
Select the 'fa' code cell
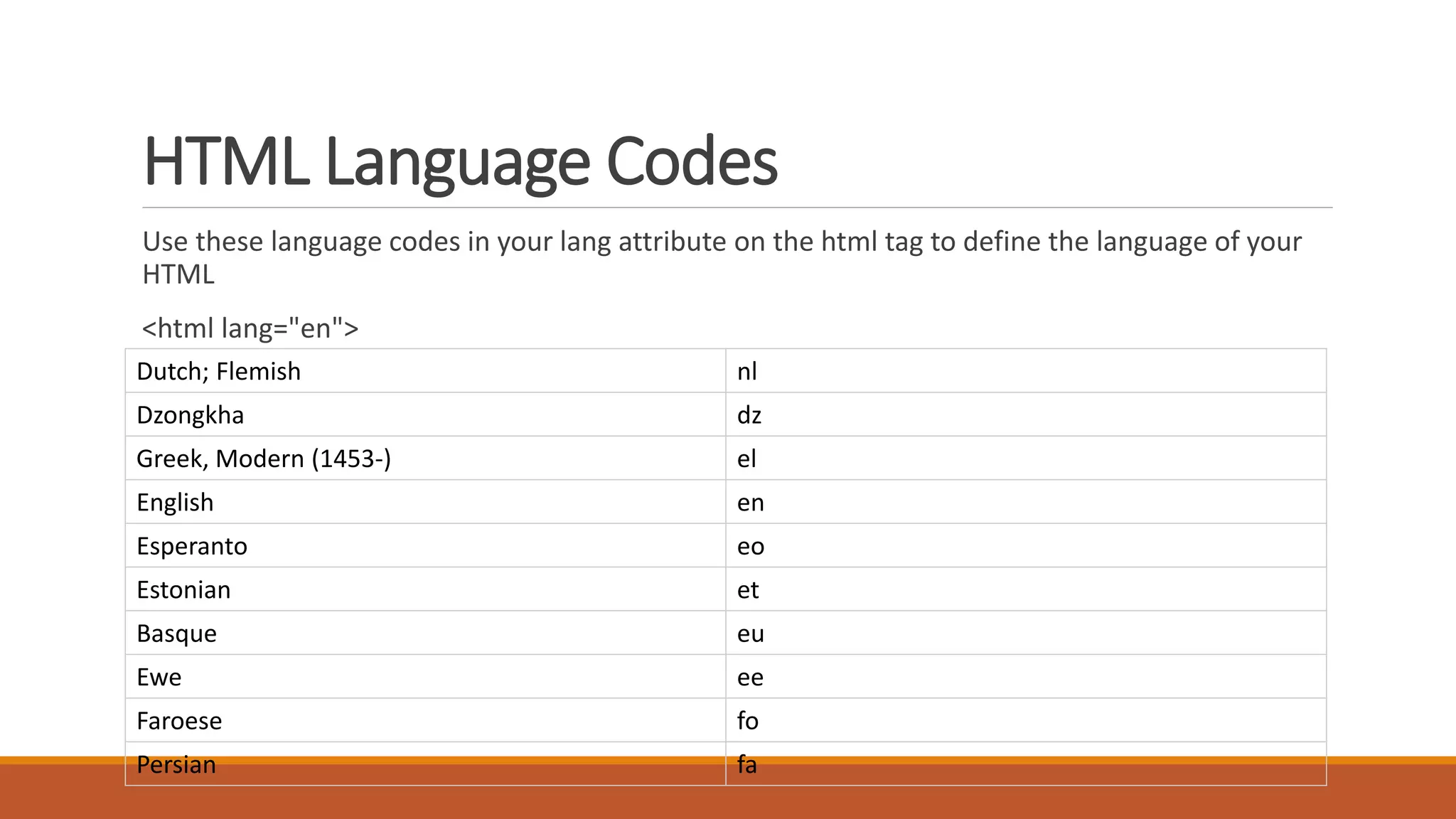coord(1026,764)
